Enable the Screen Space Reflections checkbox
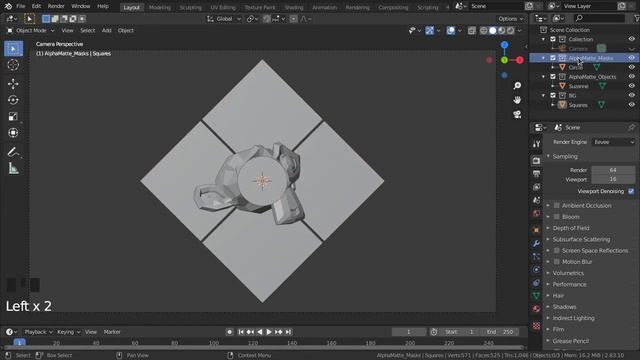This screenshot has width=640, height=360. [557, 251]
